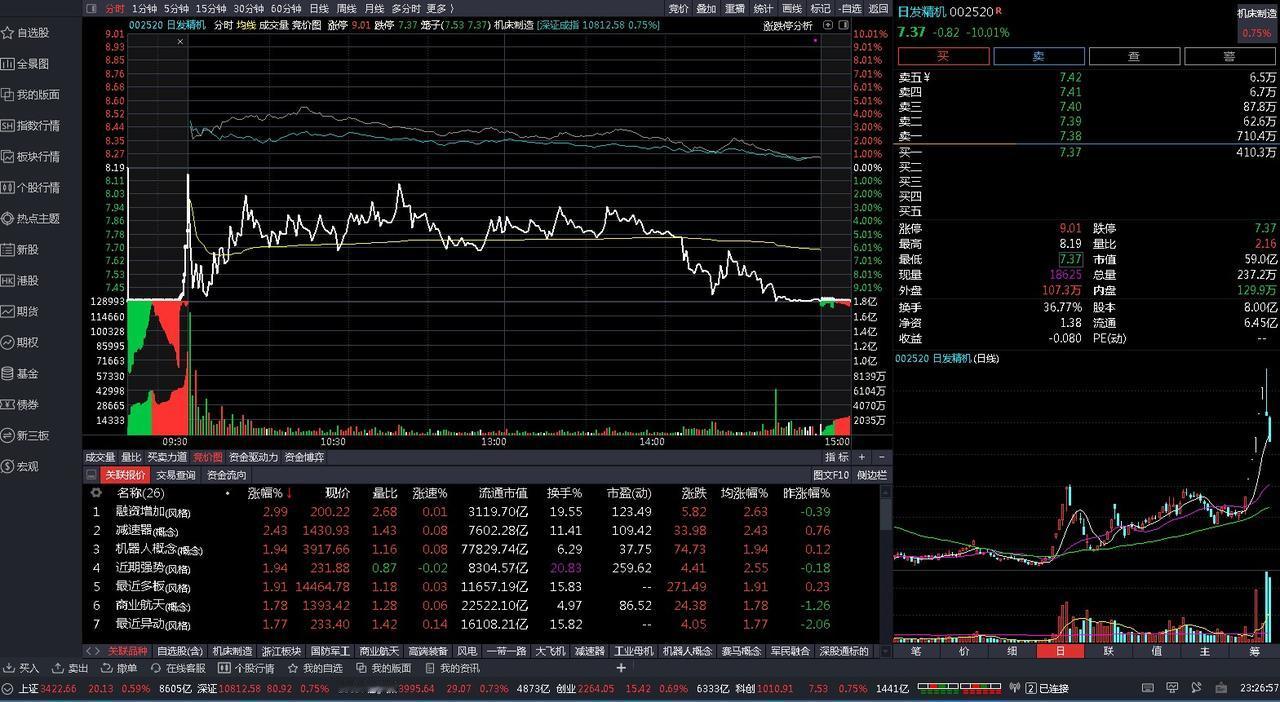
Task: Toggle the 侧边栏 side panel
Action: click(871, 475)
